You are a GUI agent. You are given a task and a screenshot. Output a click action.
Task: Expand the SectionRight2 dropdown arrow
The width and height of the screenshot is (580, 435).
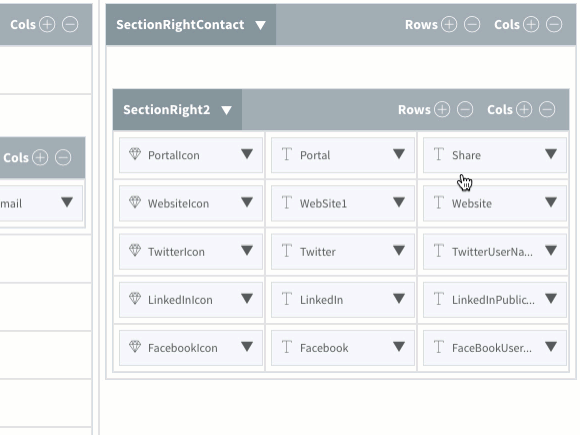[x=226, y=110]
